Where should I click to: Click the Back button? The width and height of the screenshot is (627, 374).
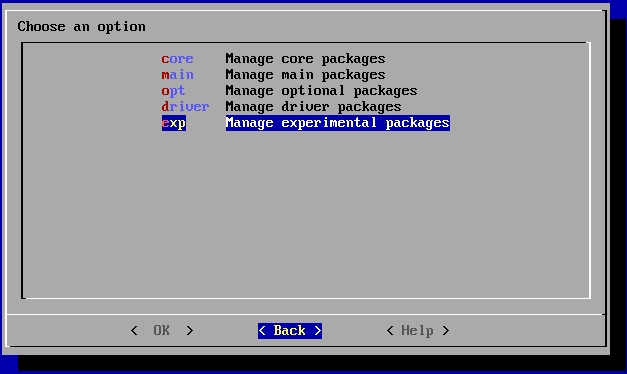(290, 331)
